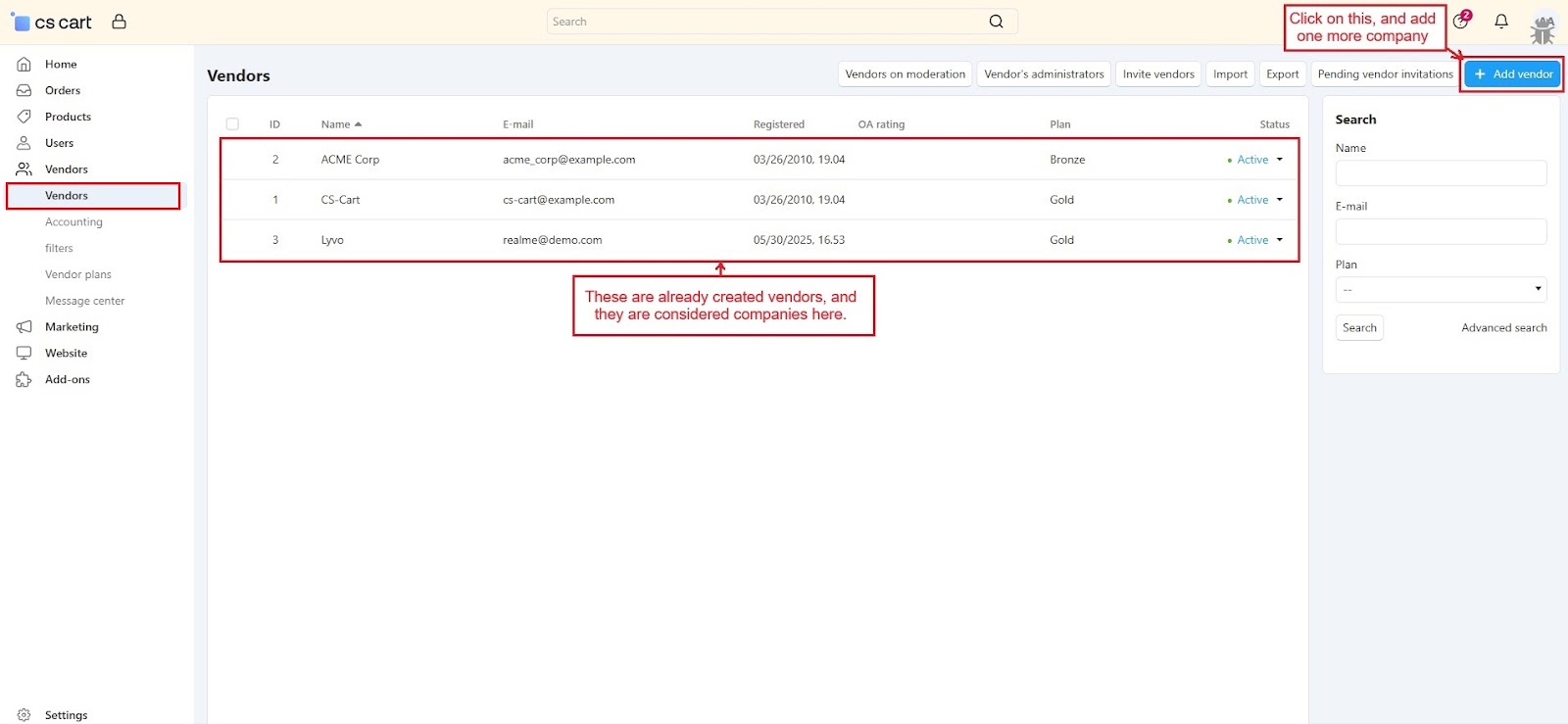Open the Plan dropdown in Search panel
Viewport: 1568px width, 724px height.
coord(1441,290)
